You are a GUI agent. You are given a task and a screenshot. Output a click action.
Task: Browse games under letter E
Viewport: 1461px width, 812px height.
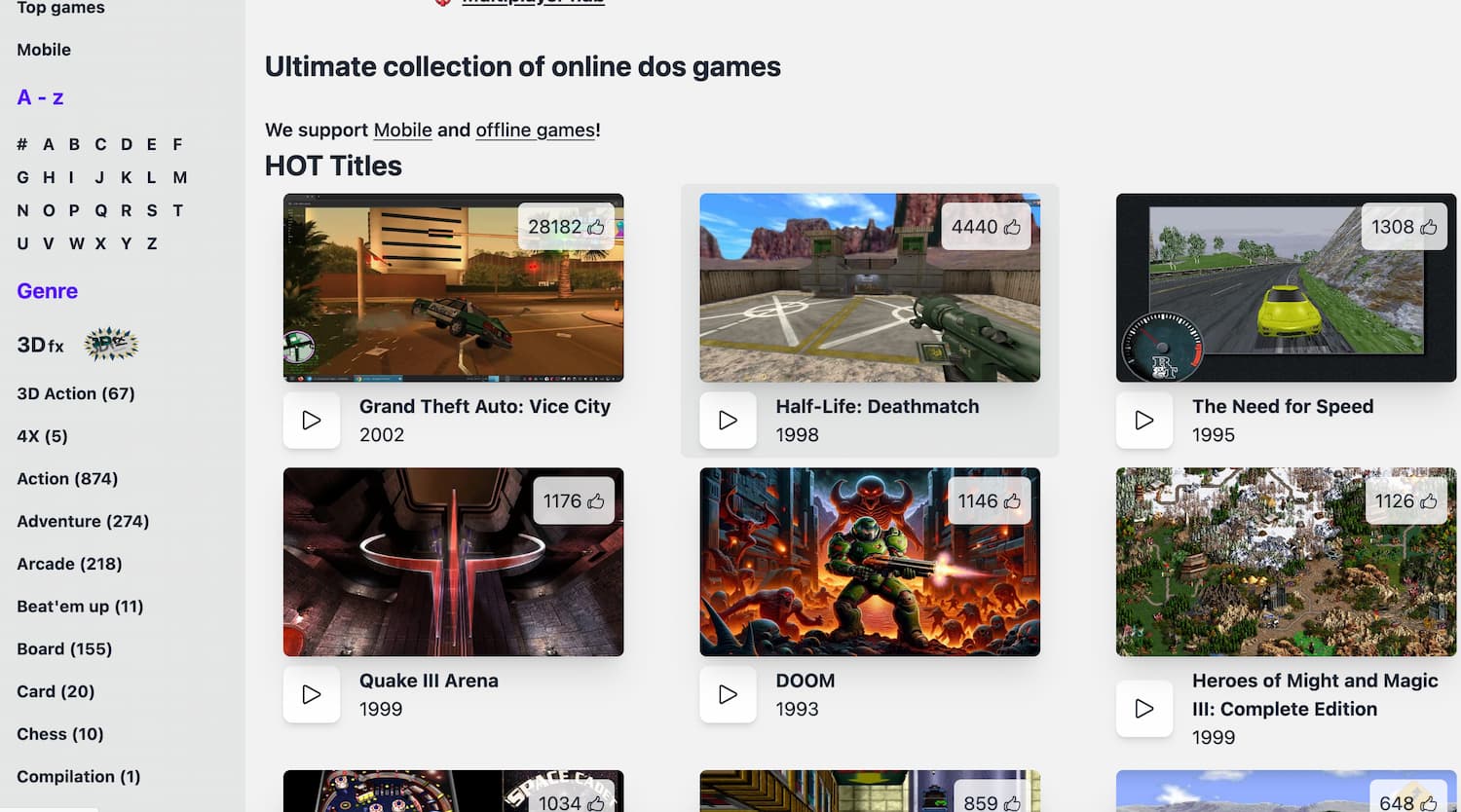pyautogui.click(x=151, y=144)
